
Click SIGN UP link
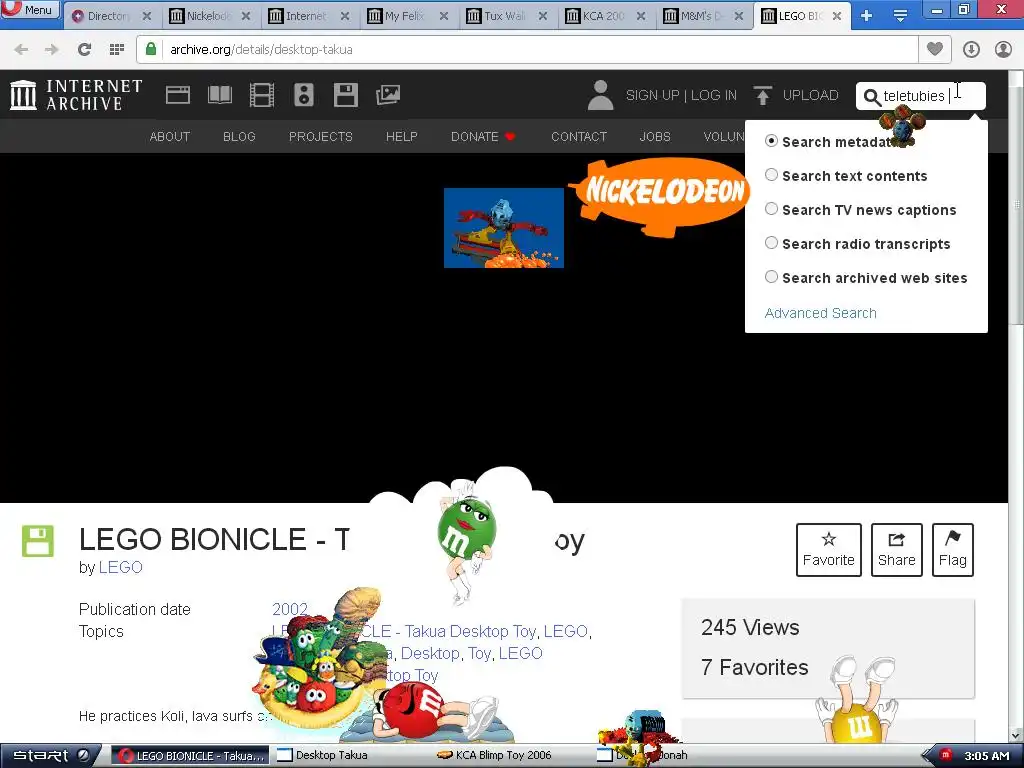point(652,95)
